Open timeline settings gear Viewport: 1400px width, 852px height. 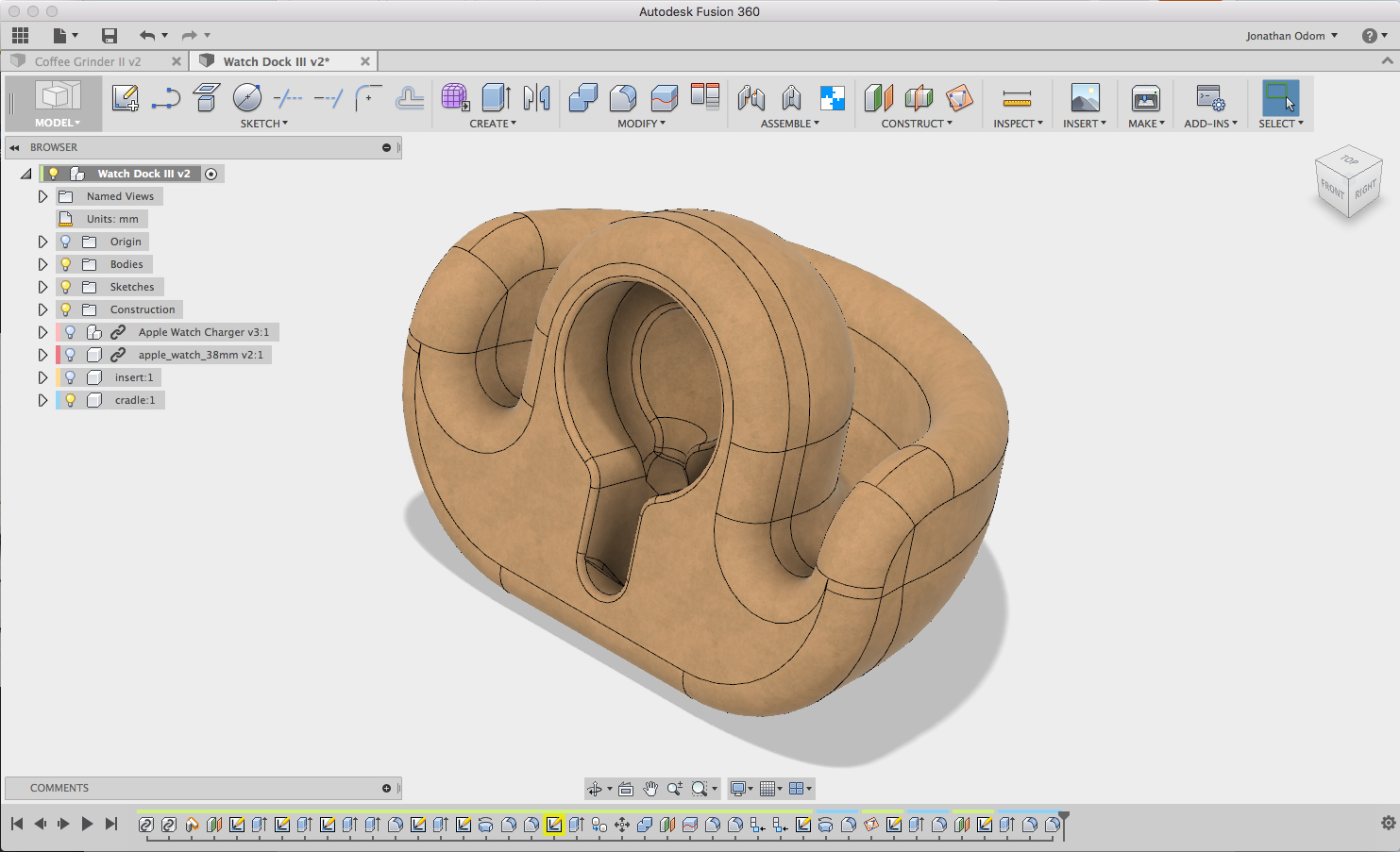[x=1388, y=823]
